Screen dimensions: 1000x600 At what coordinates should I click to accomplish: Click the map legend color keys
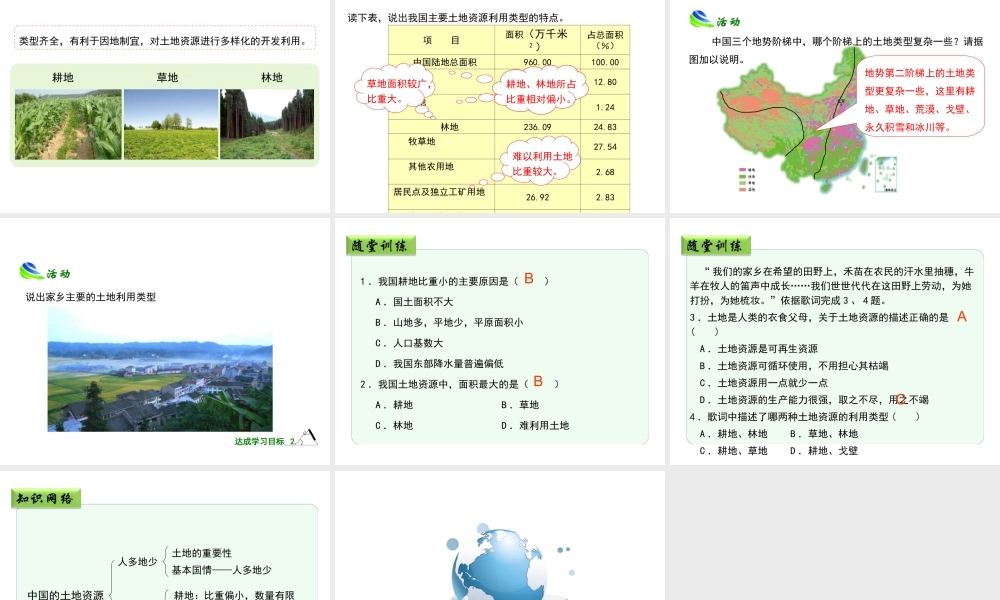747,180
